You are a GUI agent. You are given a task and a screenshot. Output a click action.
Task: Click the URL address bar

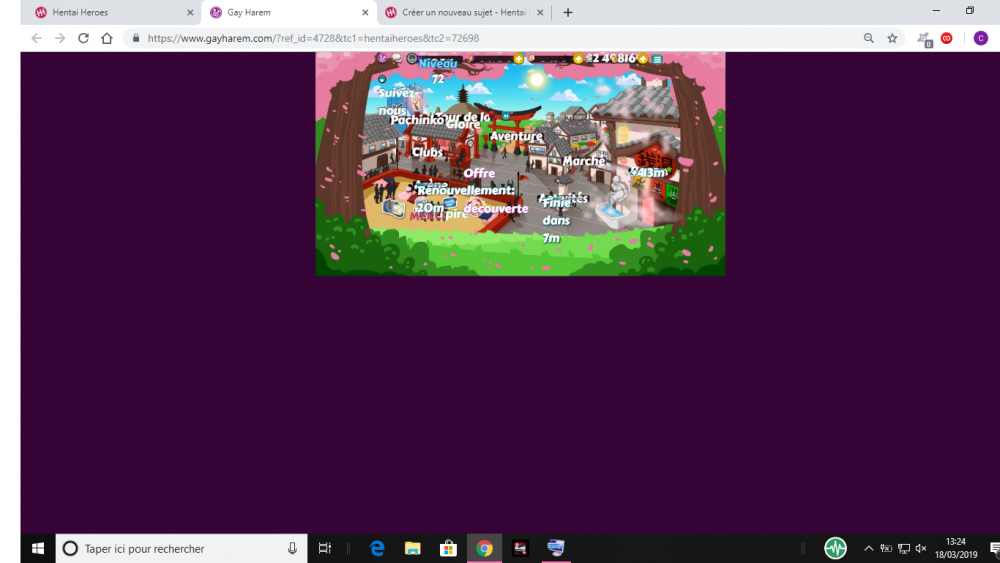click(500, 38)
